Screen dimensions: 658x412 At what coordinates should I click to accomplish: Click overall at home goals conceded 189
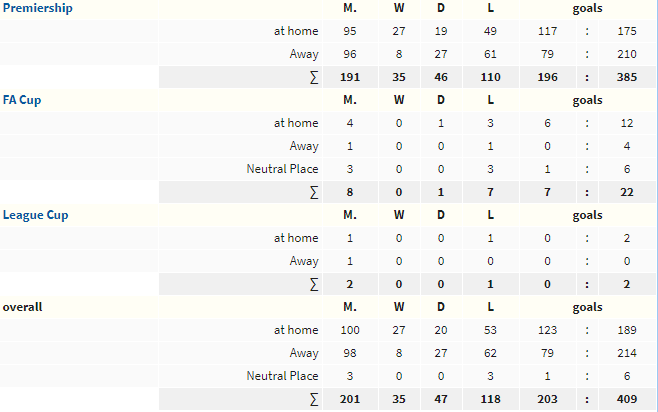(627, 330)
